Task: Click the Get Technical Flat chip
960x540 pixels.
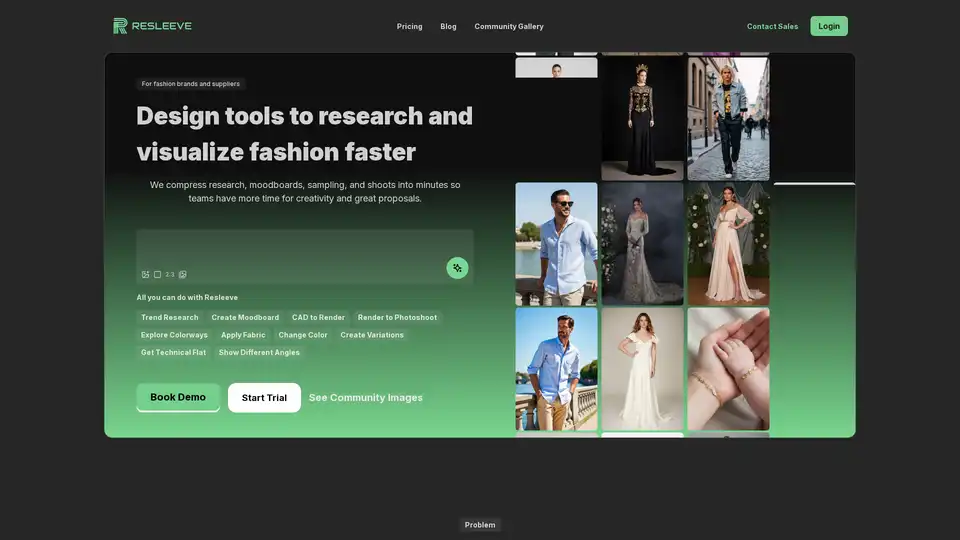Action: click(x=173, y=352)
